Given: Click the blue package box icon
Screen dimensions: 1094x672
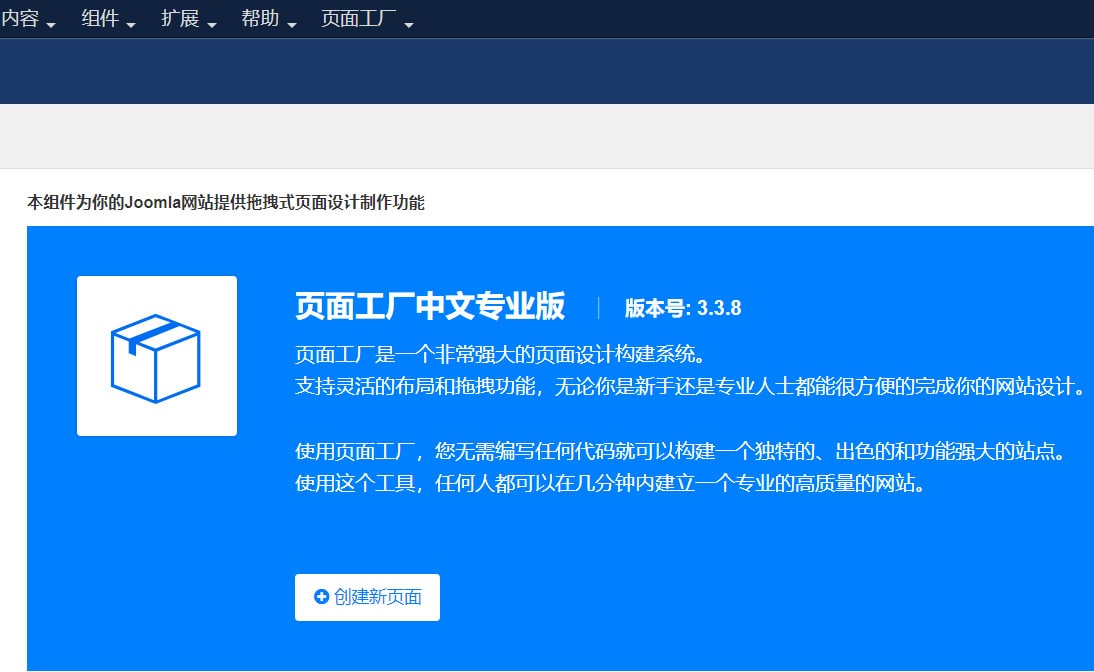Looking at the screenshot, I should pyautogui.click(x=156, y=357).
